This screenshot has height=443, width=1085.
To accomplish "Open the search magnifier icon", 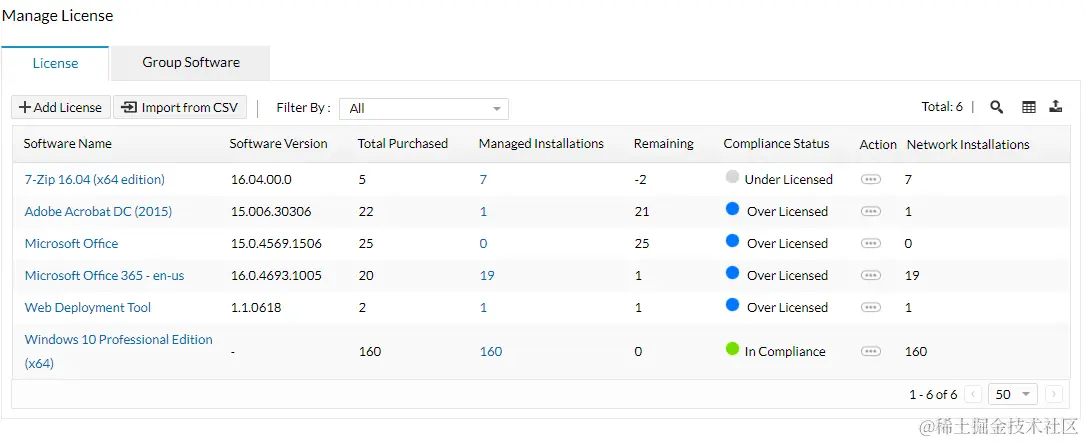I will (x=996, y=107).
